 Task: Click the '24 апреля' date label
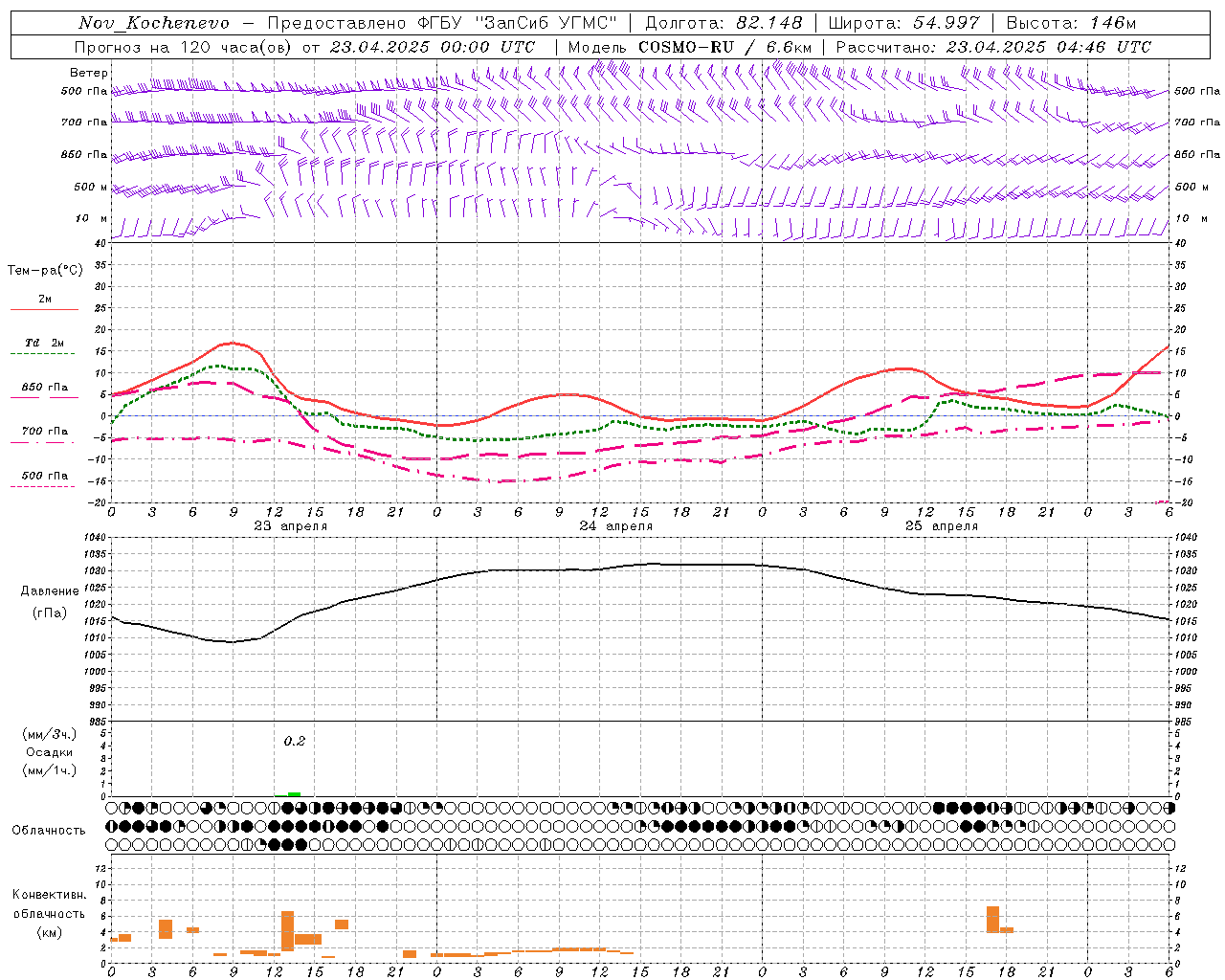coord(615,526)
